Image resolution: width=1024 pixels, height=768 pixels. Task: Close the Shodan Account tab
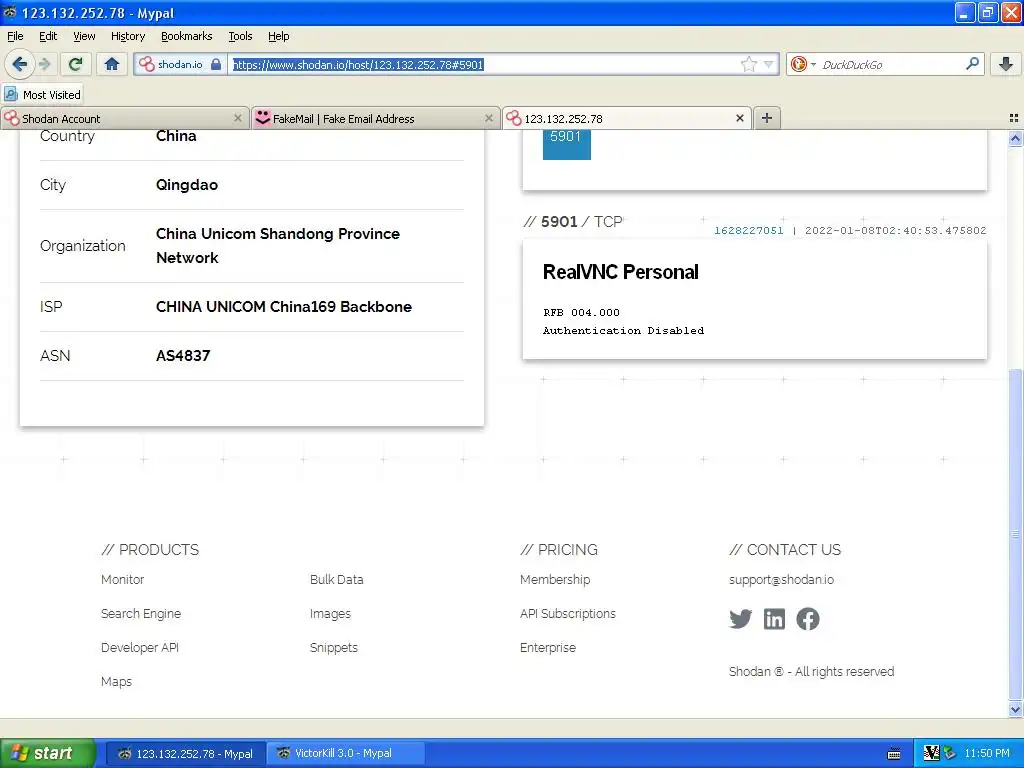coord(238,118)
